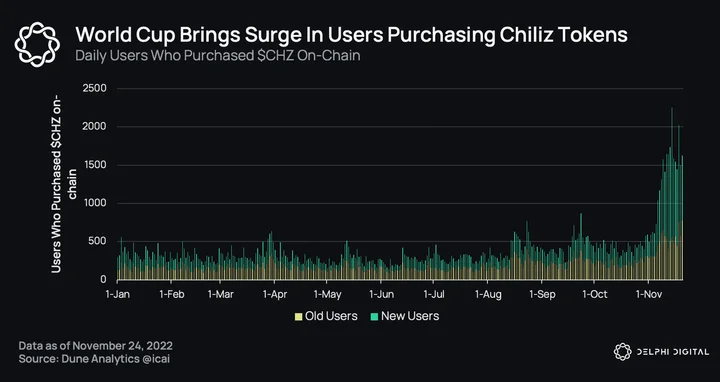Select the 1-Nov x-axis label
This screenshot has width=720, height=382.
point(648,294)
